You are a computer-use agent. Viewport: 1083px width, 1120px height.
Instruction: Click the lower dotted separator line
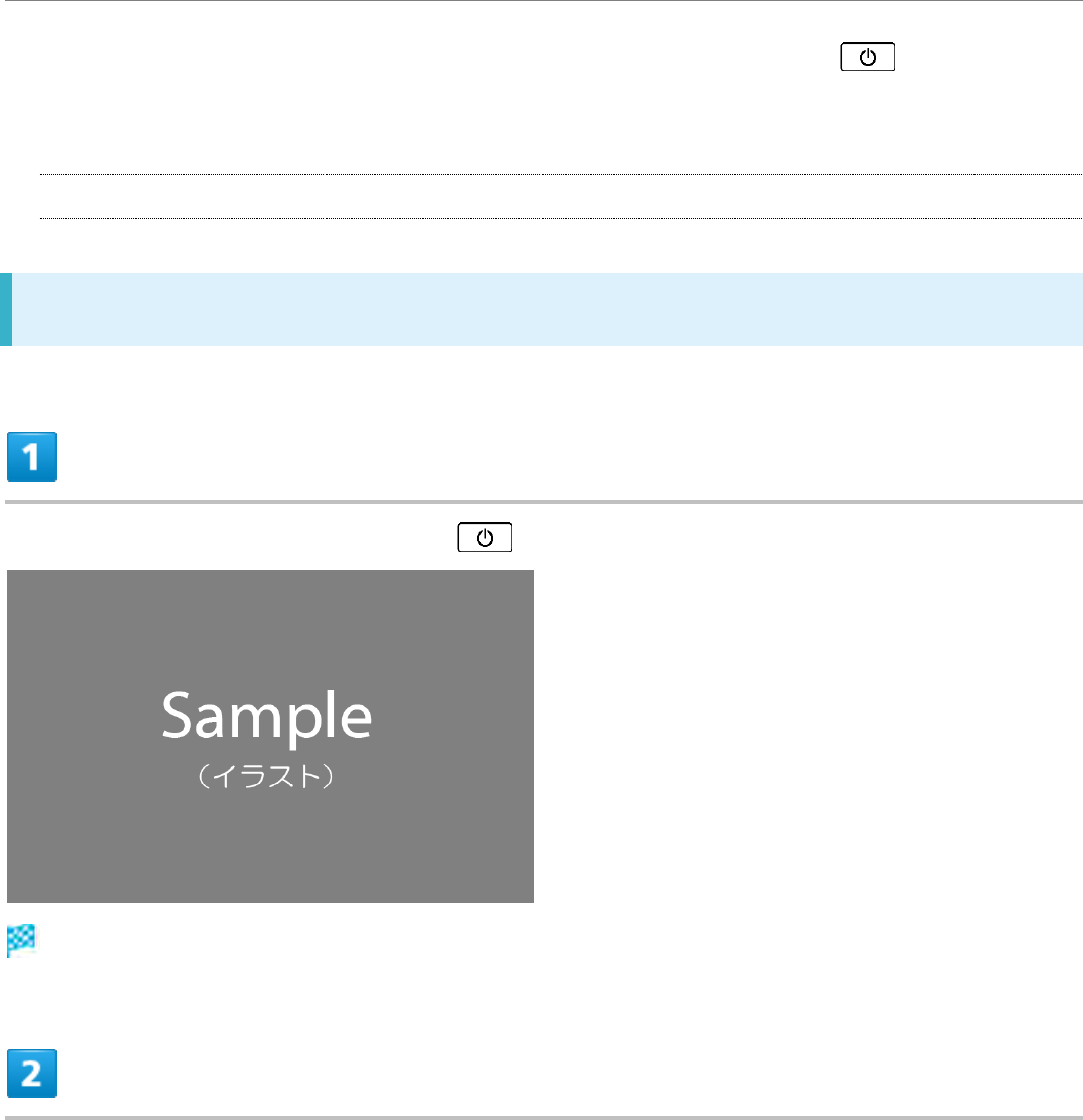click(x=560, y=219)
